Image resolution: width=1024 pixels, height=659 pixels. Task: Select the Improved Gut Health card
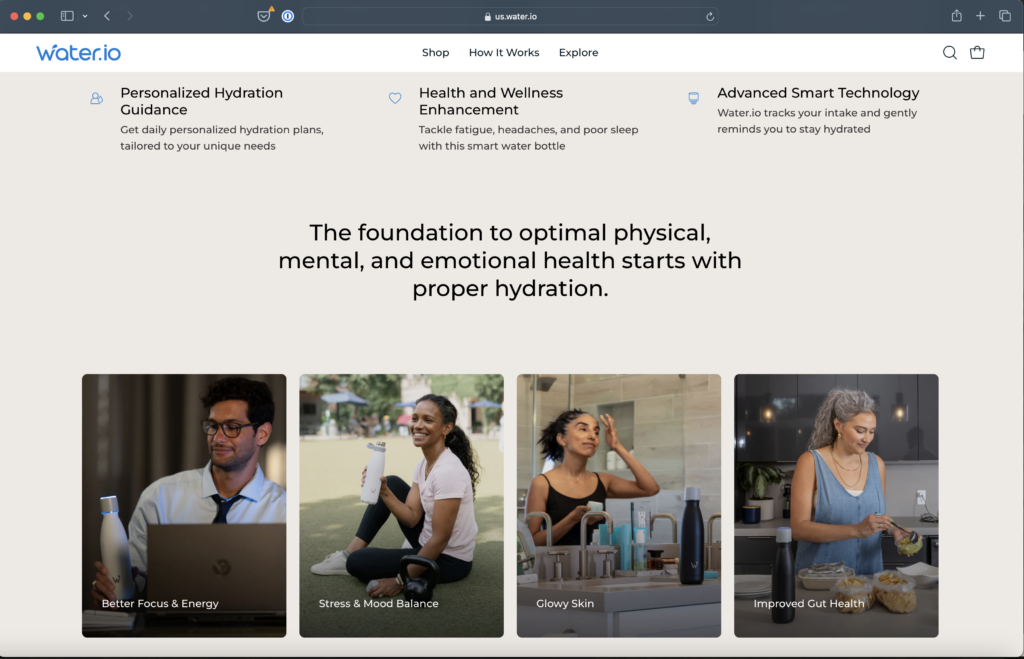[837, 506]
